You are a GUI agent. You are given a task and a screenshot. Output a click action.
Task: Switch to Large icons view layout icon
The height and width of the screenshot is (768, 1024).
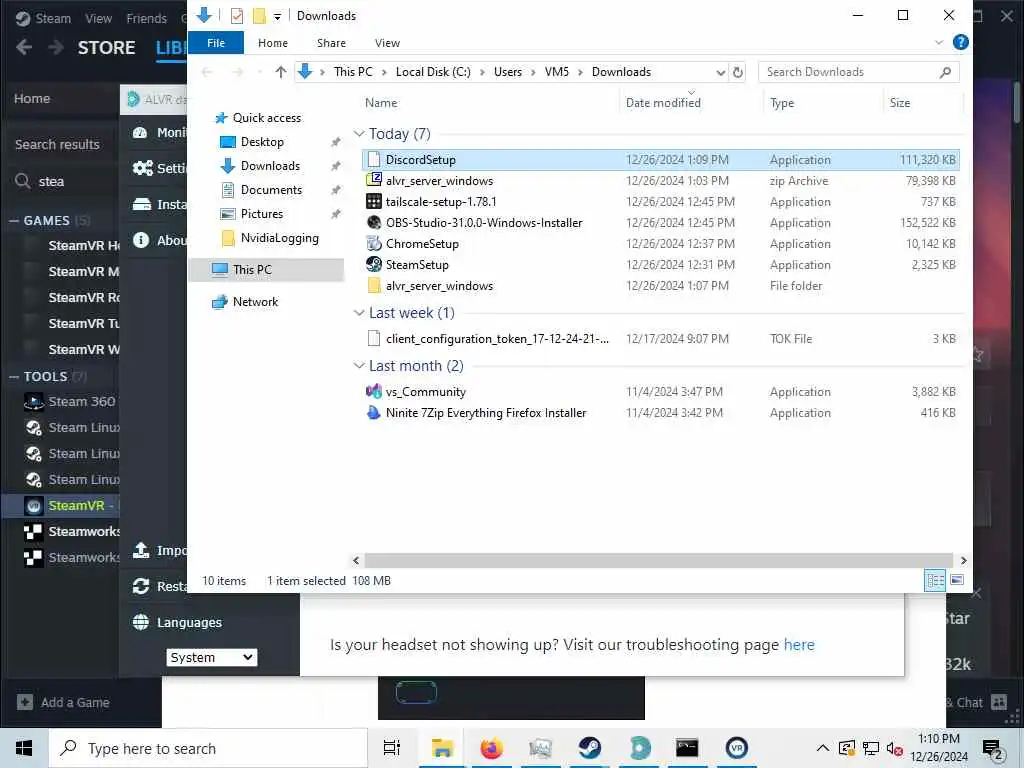[957, 580]
